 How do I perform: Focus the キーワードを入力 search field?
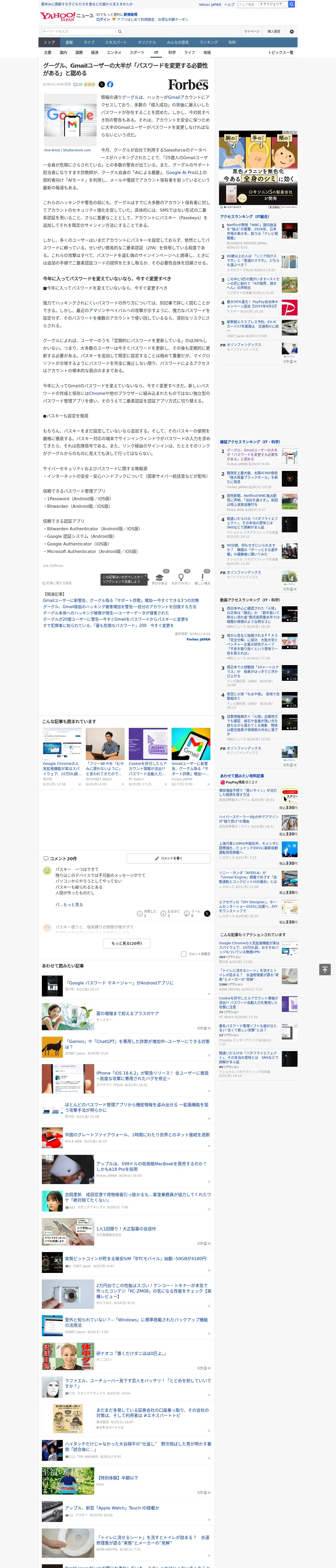point(79,32)
